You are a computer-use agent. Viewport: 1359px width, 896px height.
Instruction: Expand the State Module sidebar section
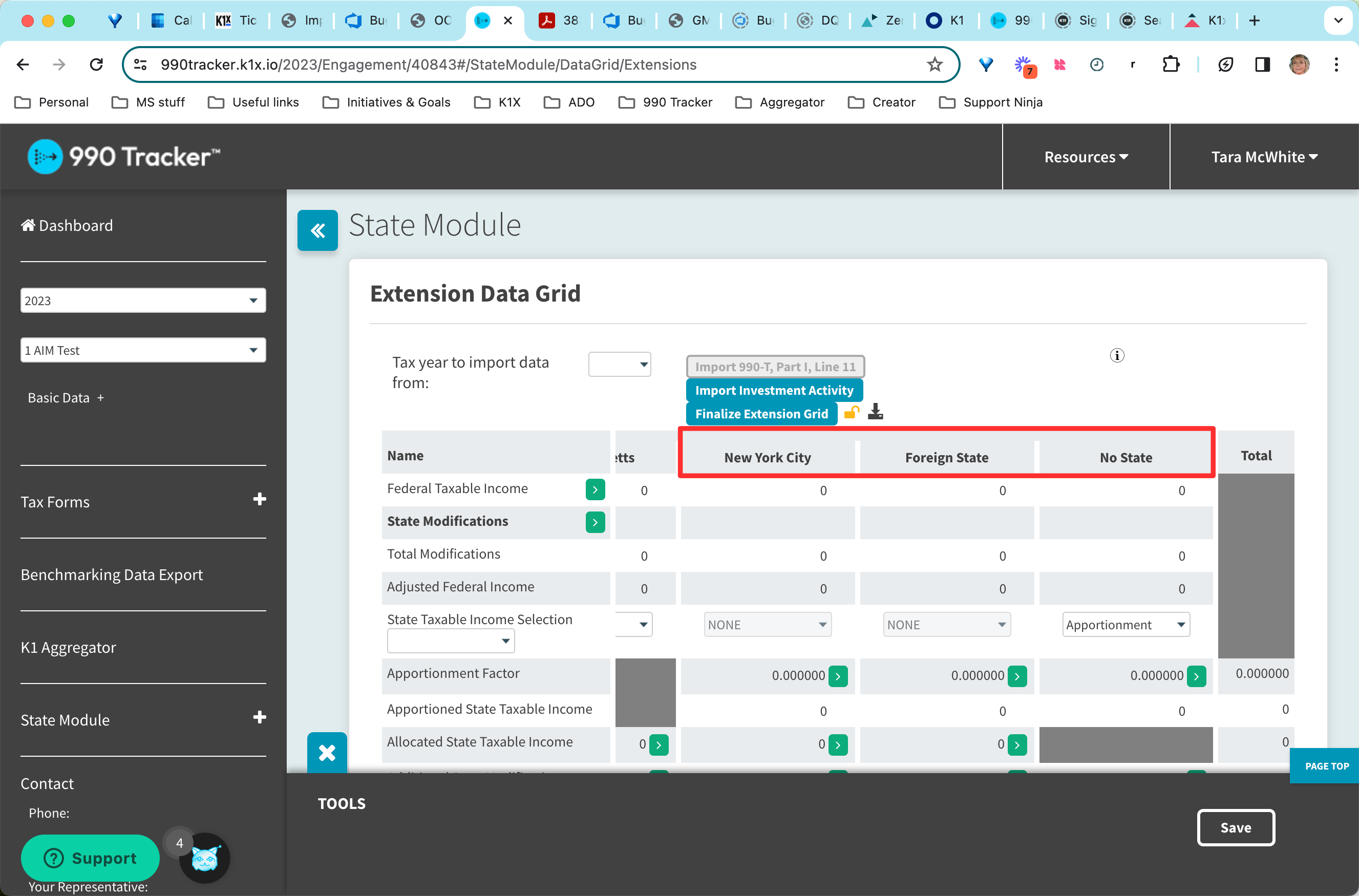260,718
